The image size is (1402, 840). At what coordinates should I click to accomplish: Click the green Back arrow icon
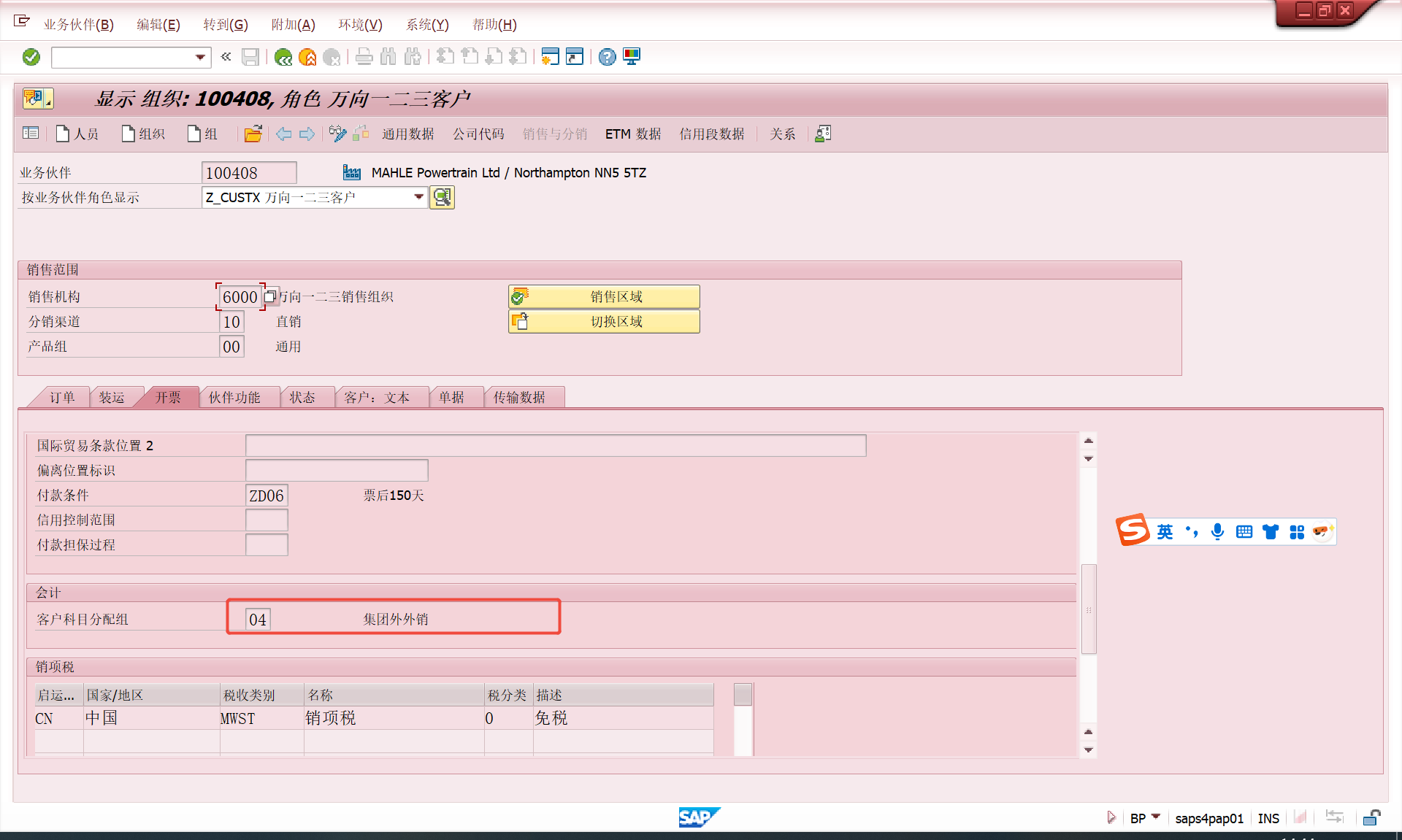pyautogui.click(x=283, y=57)
